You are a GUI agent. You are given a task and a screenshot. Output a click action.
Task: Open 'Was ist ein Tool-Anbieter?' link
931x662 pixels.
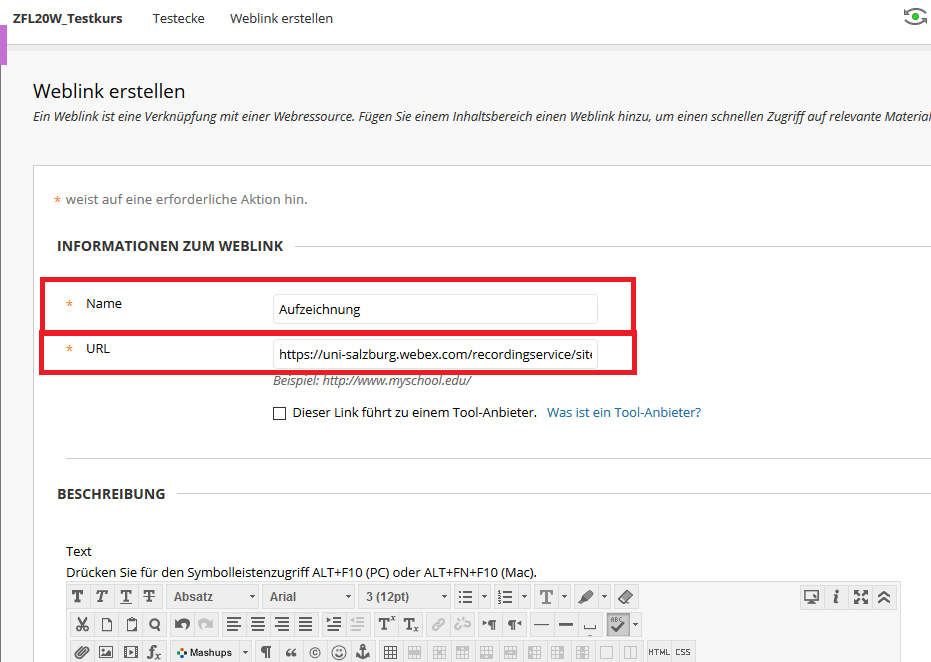point(624,413)
